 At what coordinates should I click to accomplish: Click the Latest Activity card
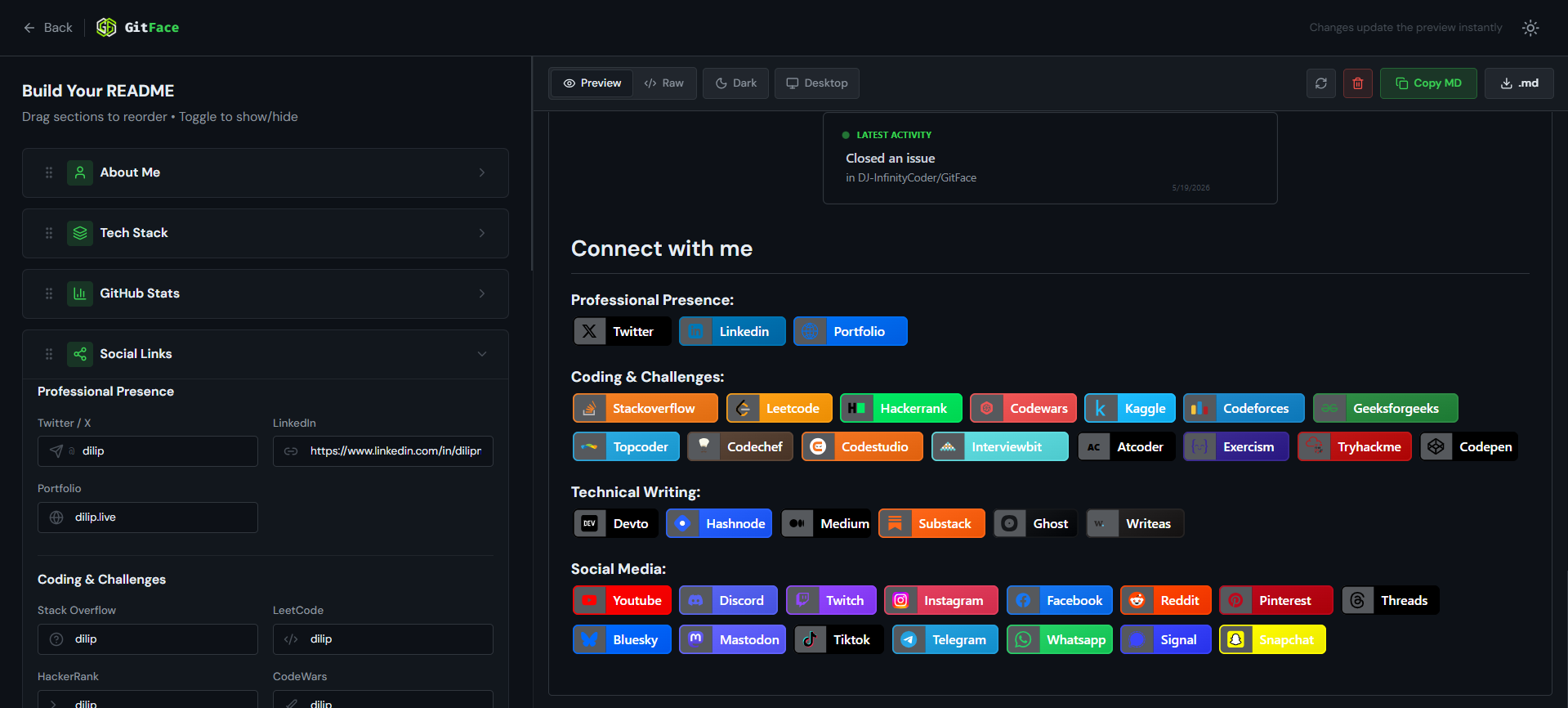pos(1050,159)
